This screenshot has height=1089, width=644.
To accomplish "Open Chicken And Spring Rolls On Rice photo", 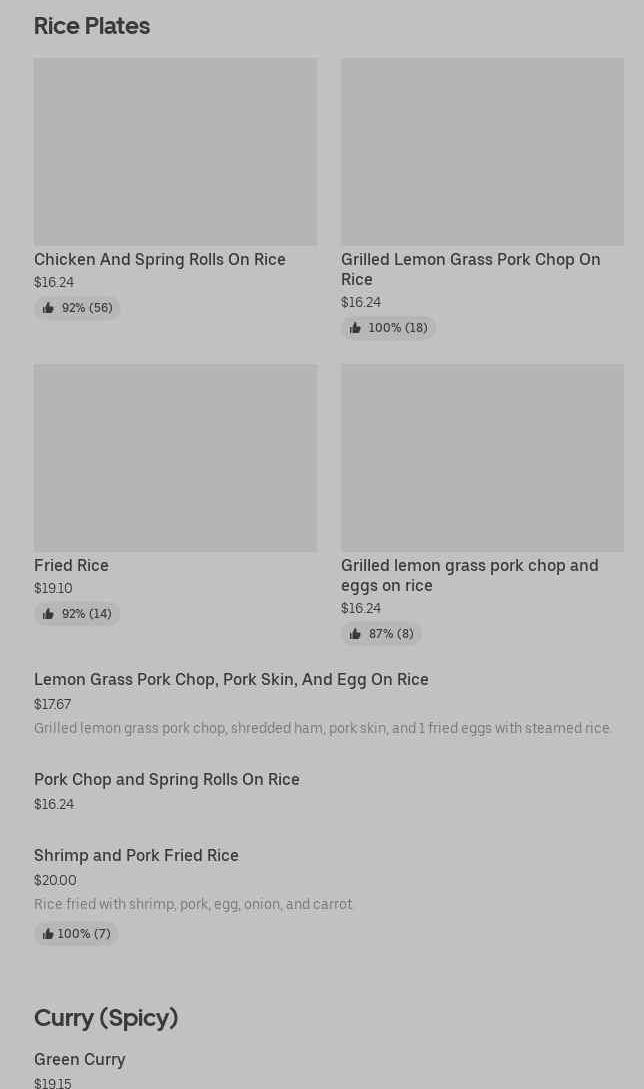I will tap(175, 151).
